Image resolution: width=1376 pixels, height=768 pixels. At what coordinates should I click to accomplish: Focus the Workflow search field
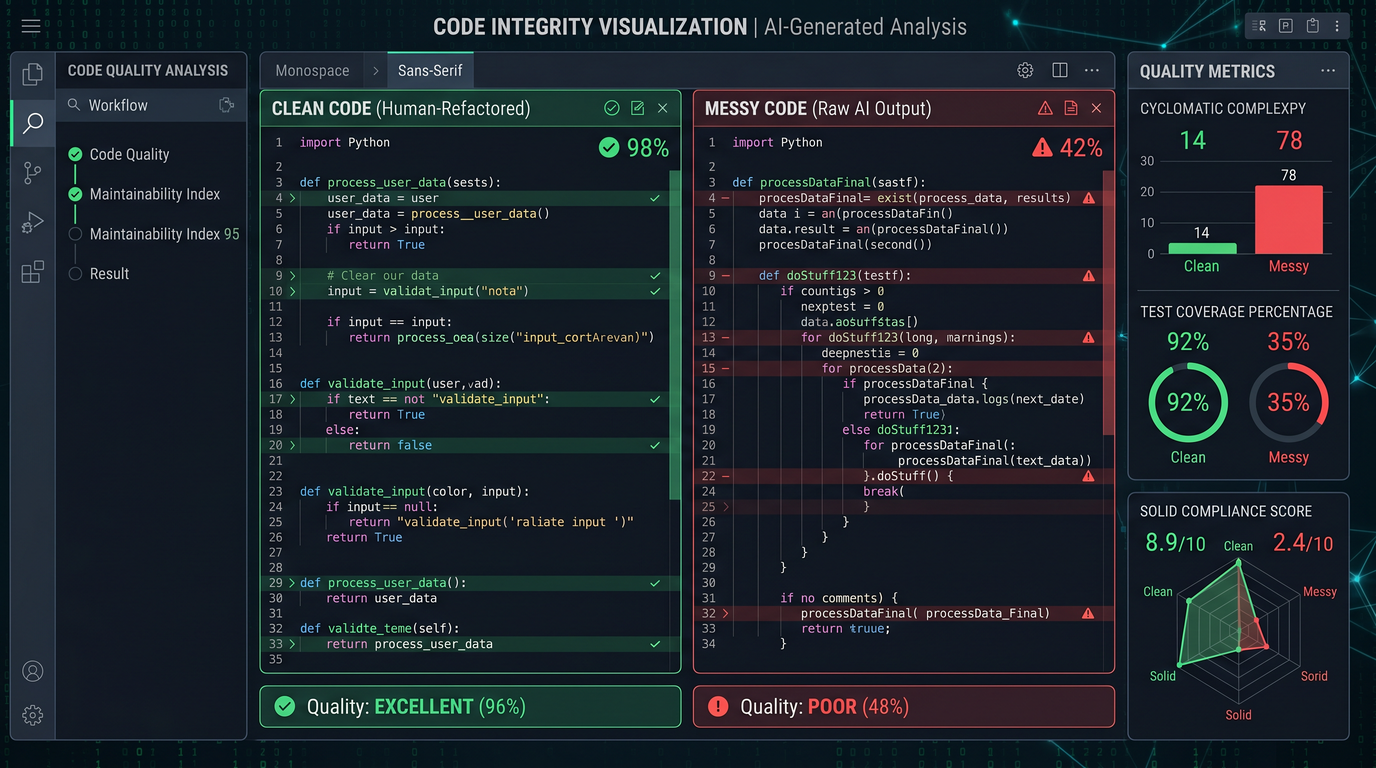(150, 105)
